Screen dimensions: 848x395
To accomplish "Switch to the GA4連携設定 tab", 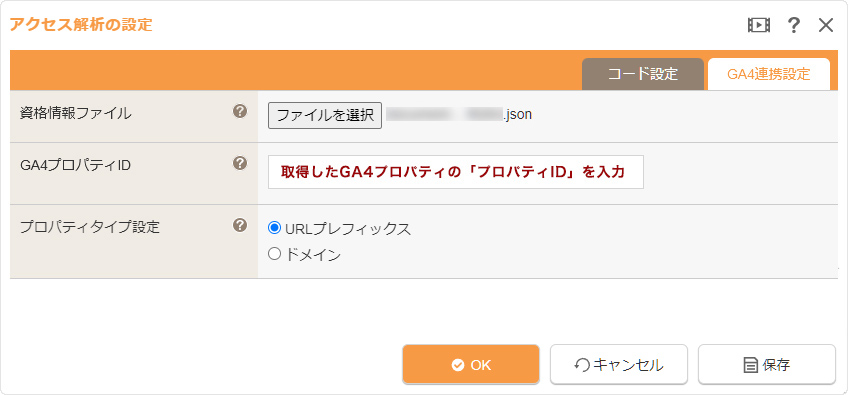I will pos(768,74).
